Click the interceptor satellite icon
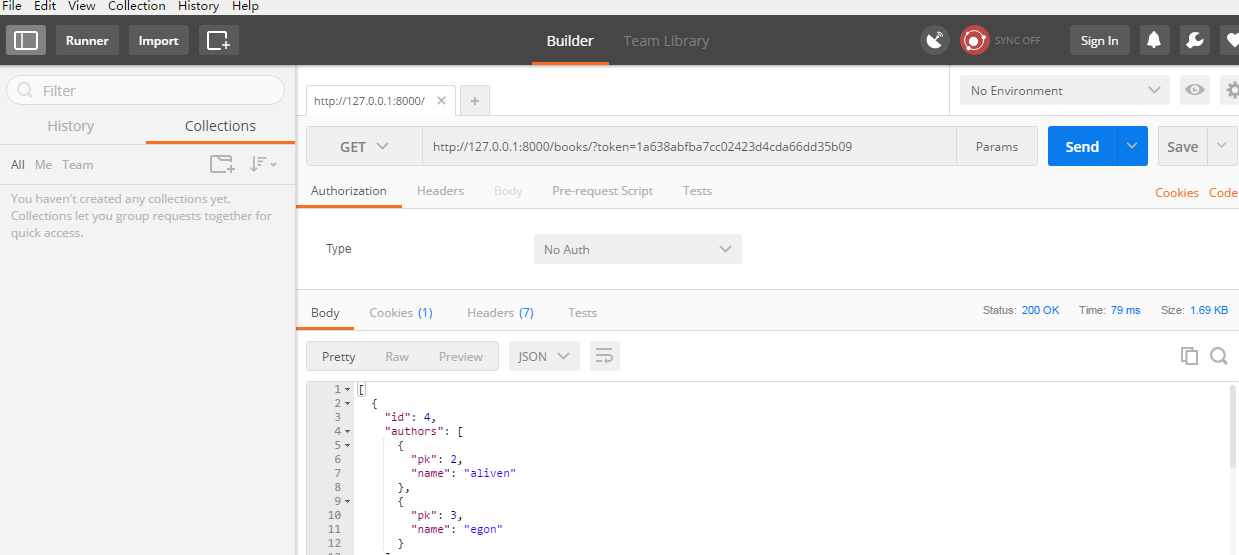The height and width of the screenshot is (555, 1239). [x=934, y=41]
